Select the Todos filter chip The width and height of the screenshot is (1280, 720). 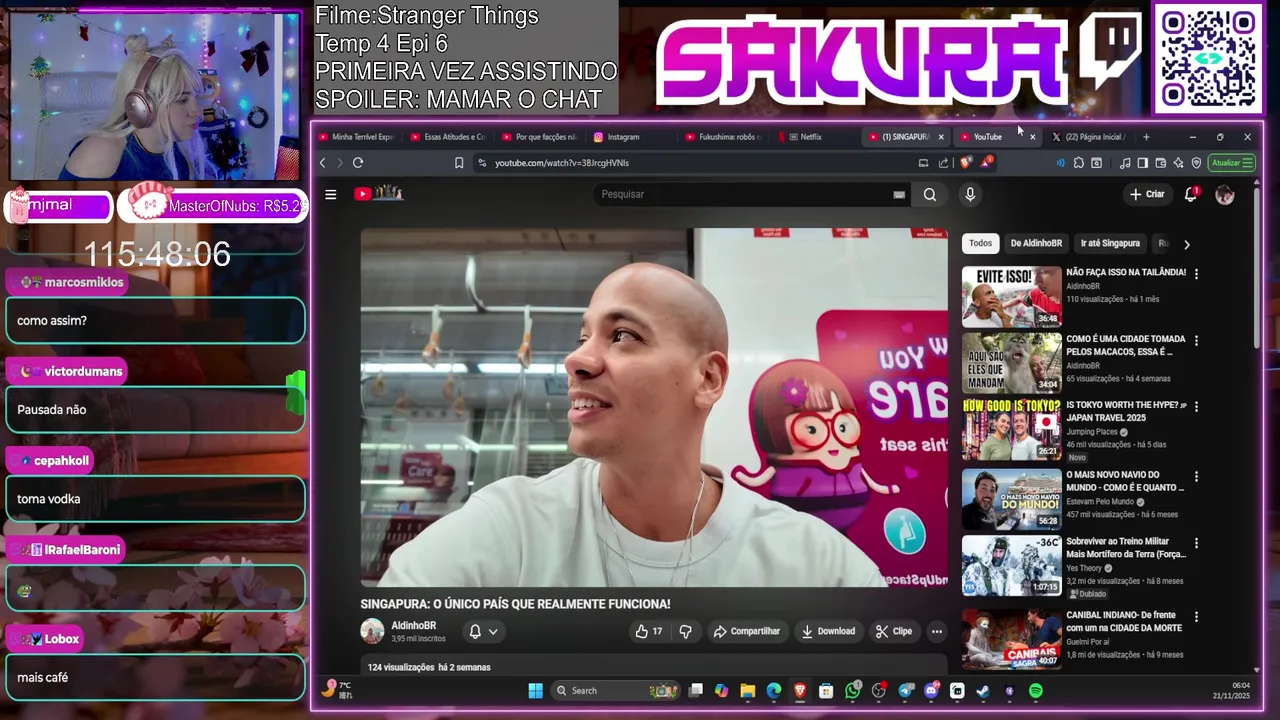click(x=981, y=243)
